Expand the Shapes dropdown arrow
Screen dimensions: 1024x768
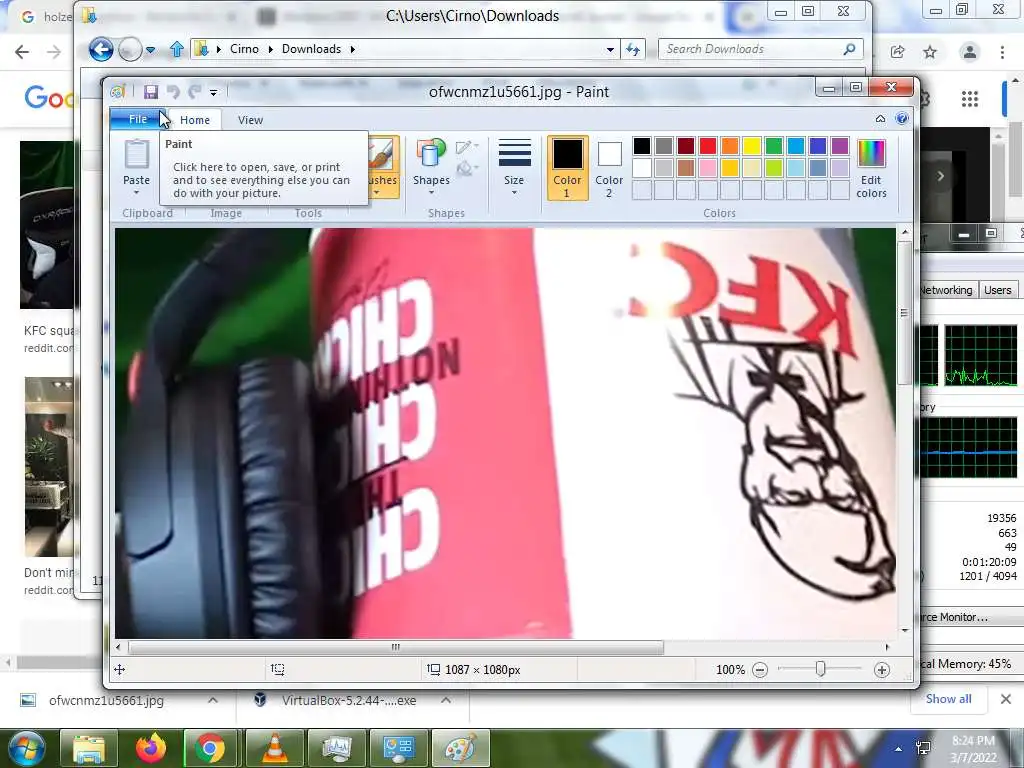[x=431, y=193]
